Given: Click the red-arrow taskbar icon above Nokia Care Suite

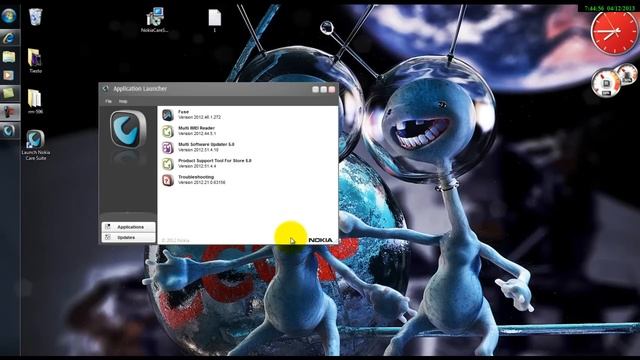Looking at the screenshot, I should pos(9,112).
